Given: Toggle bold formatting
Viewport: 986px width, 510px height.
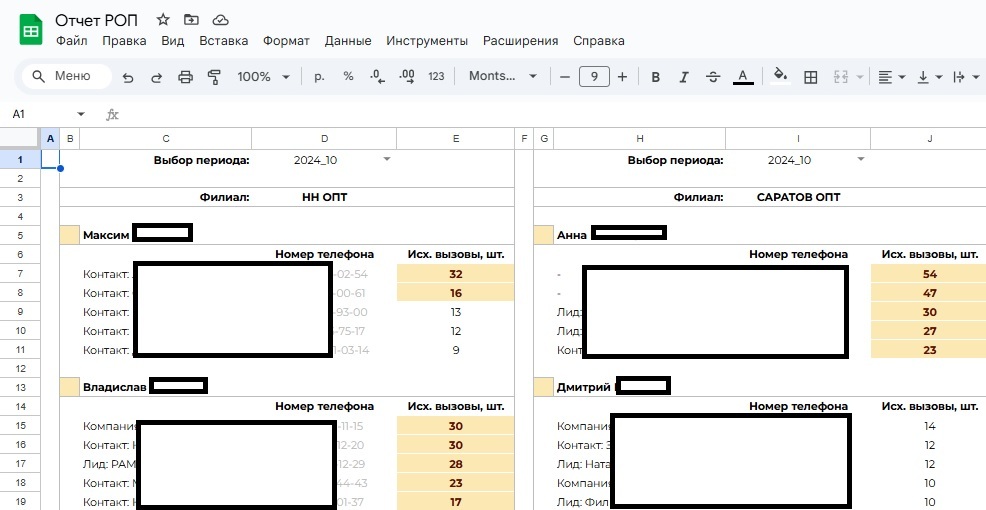Looking at the screenshot, I should tap(655, 77).
